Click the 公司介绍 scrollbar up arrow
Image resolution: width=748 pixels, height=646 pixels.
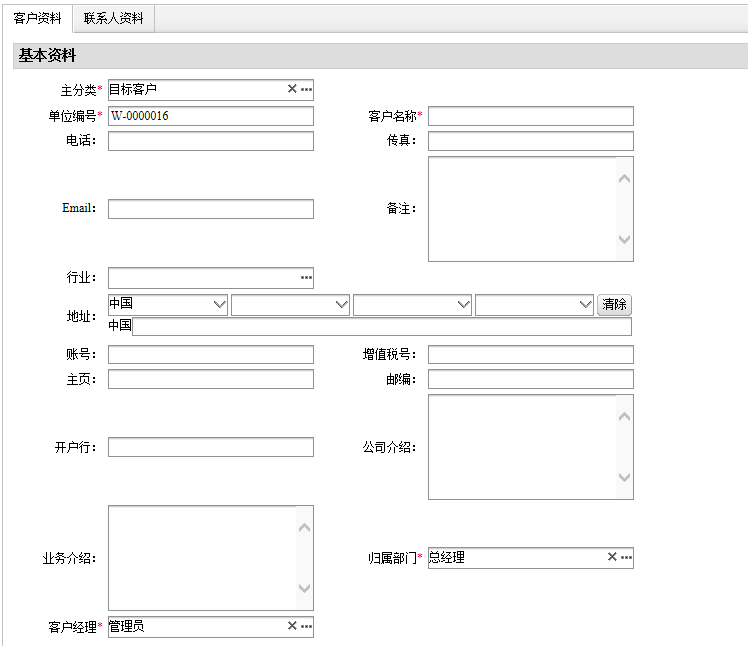[x=624, y=417]
